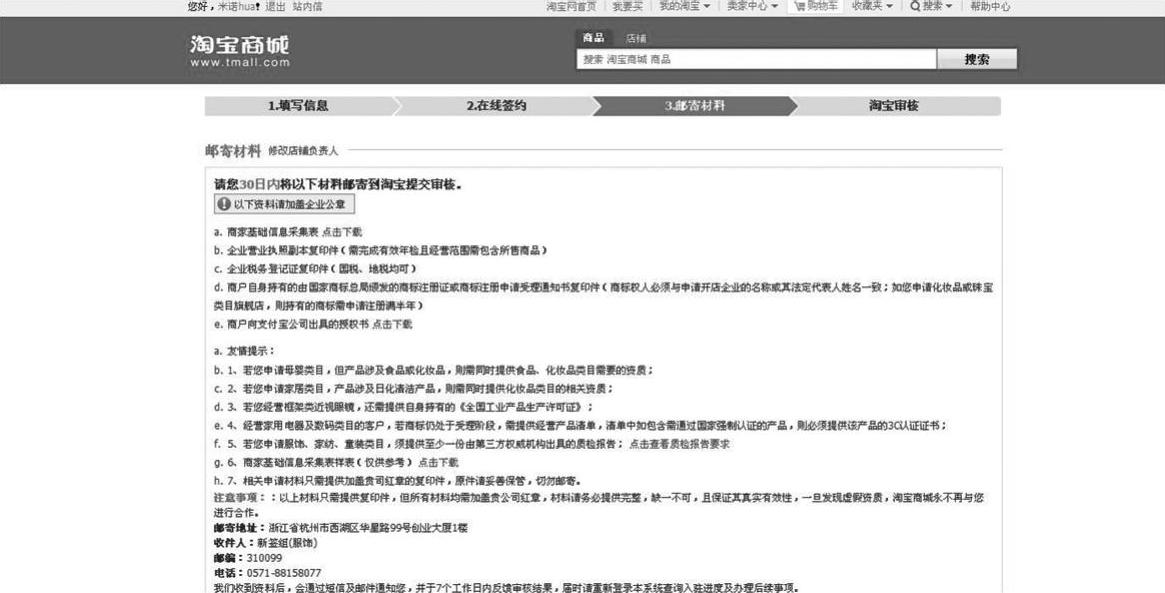Click the magnifier icon beside 搜索 menu
This screenshot has width=1165, height=593.
coord(915,6)
